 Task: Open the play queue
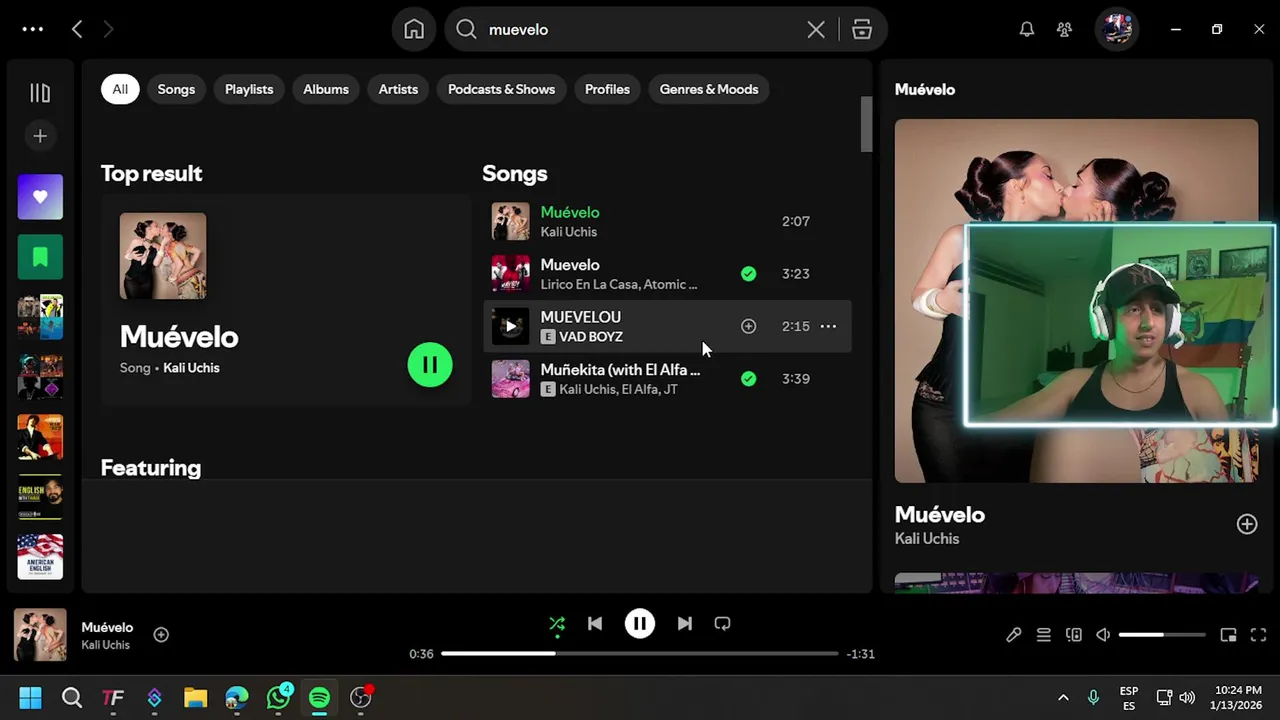pyautogui.click(x=1043, y=635)
